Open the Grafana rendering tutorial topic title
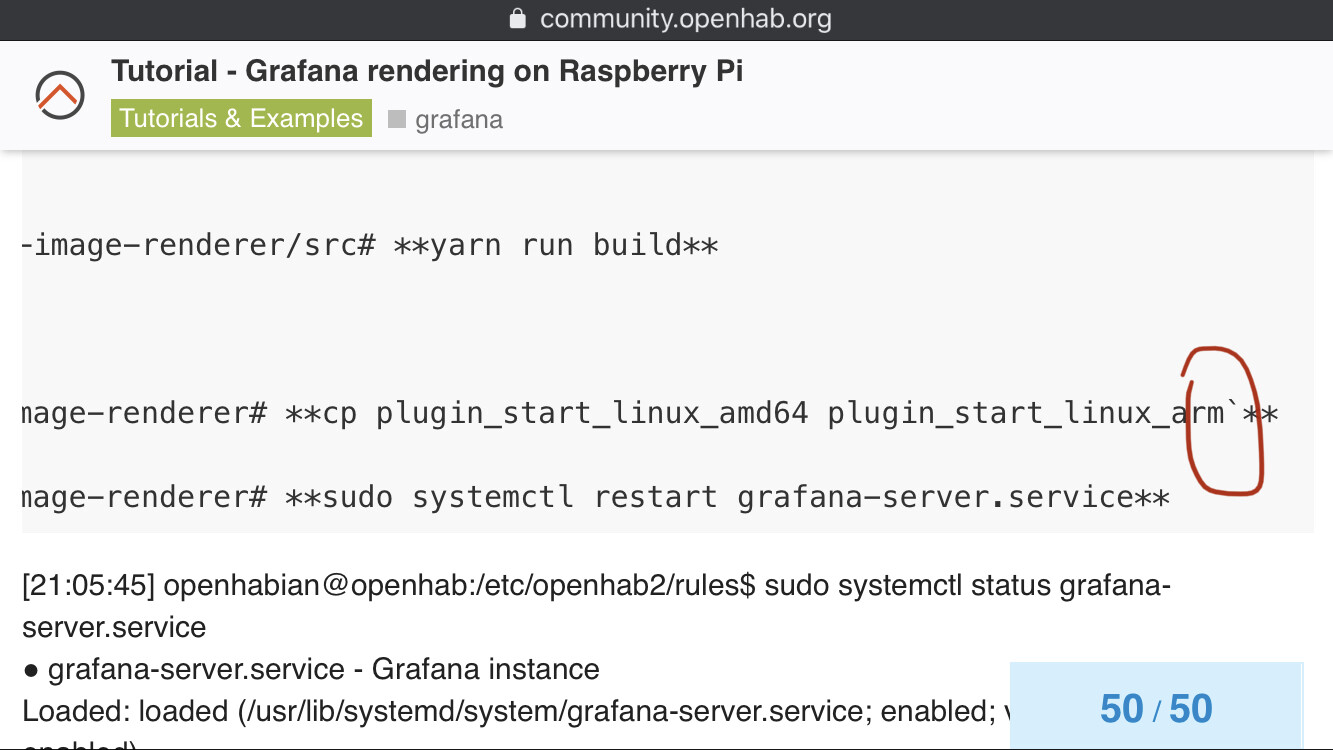This screenshot has height=750, width=1333. (x=427, y=71)
